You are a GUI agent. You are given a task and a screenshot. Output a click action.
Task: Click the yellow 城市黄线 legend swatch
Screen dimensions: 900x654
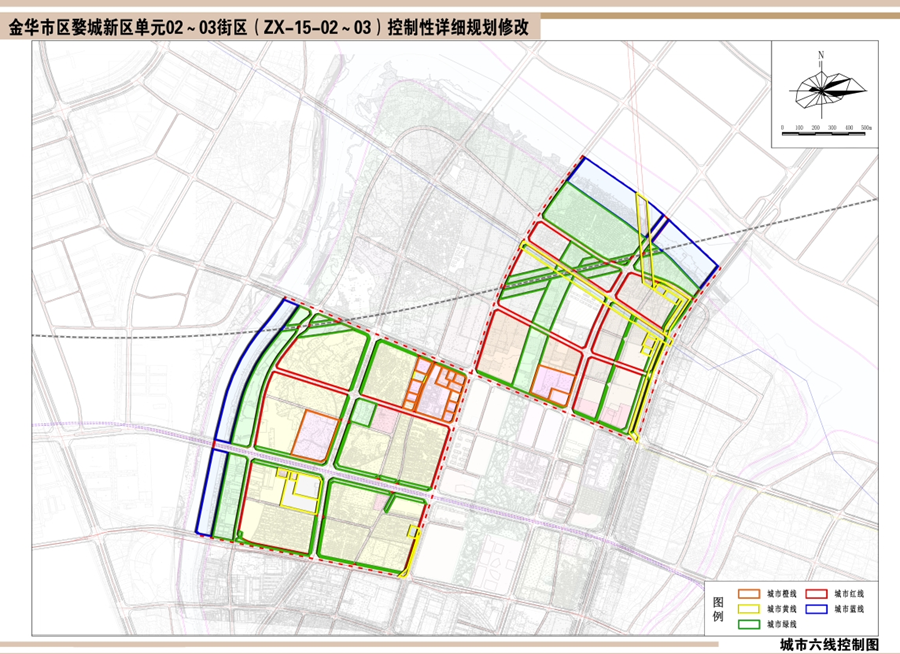(x=750, y=609)
